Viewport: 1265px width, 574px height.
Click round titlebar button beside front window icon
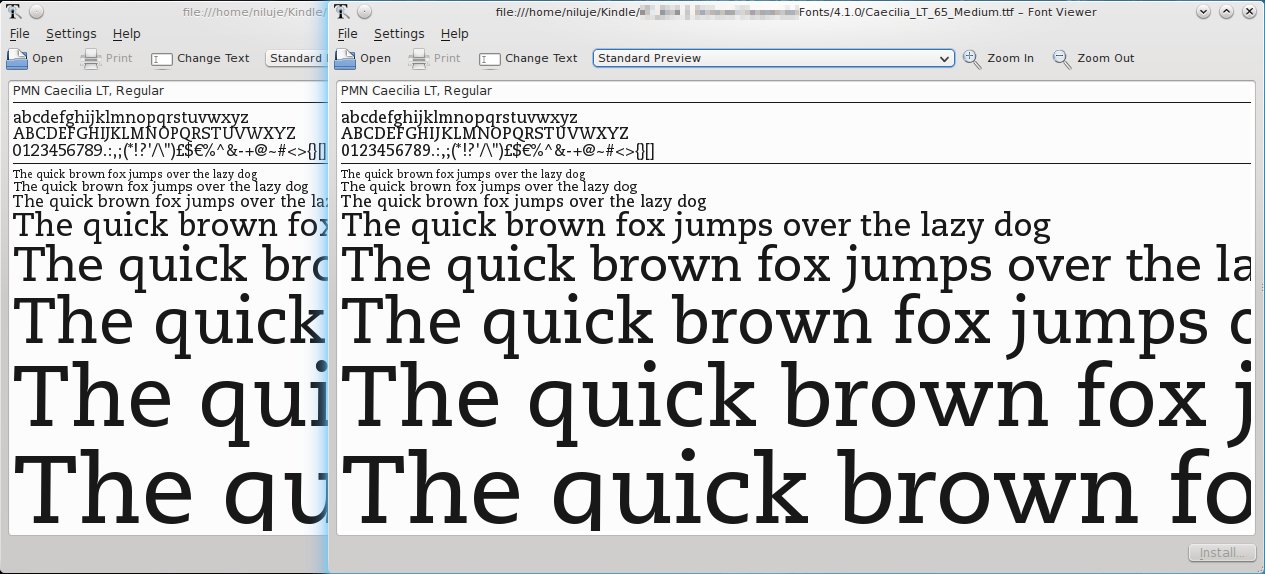pyautogui.click(x=364, y=12)
